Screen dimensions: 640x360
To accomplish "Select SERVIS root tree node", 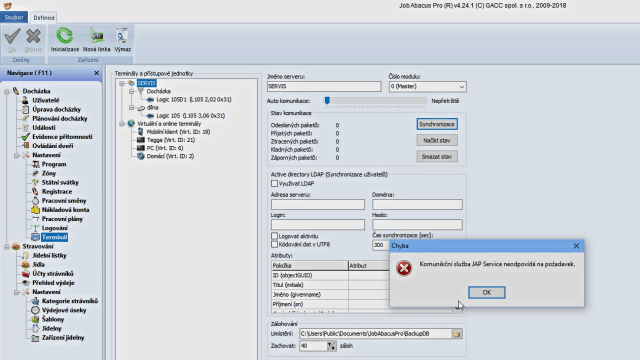I will tap(146, 83).
